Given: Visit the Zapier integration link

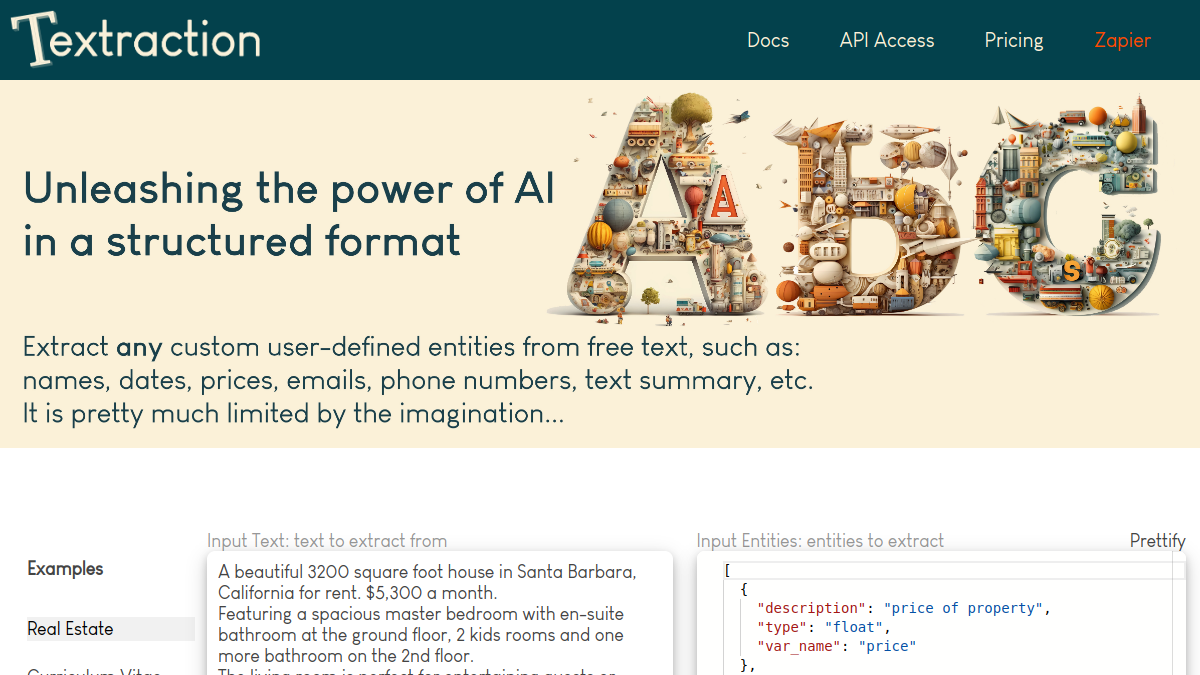Looking at the screenshot, I should tap(1122, 40).
